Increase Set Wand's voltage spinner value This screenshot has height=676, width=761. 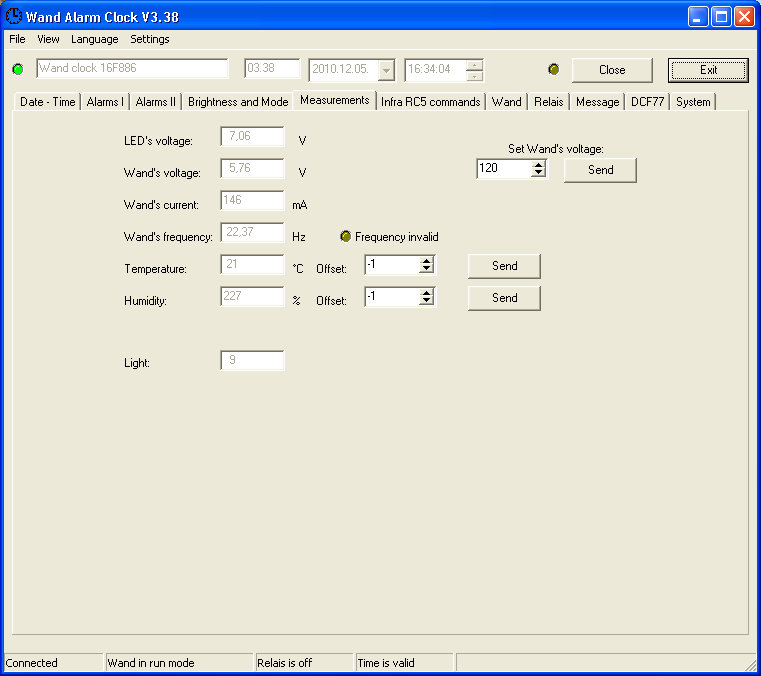tap(538, 165)
